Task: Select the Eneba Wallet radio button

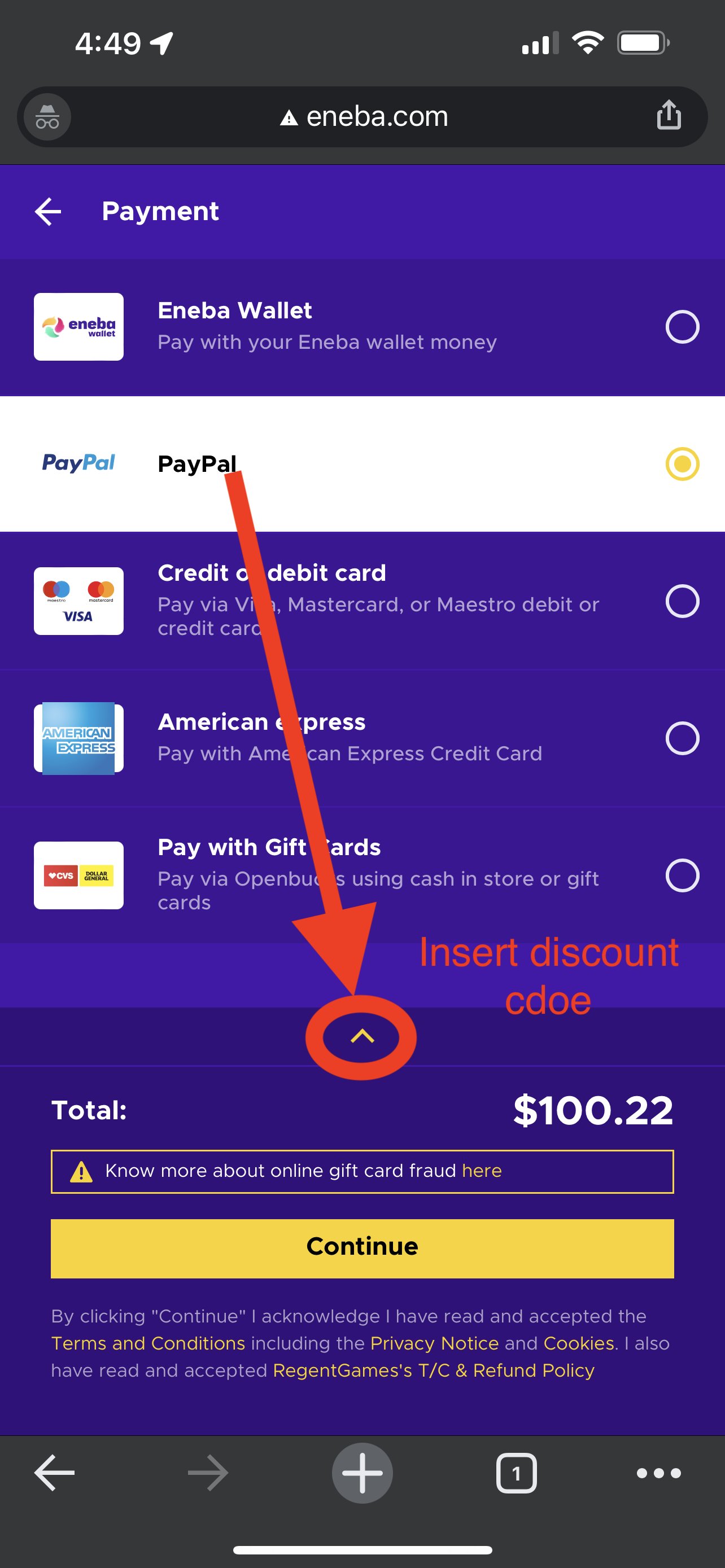Action: coord(682,327)
